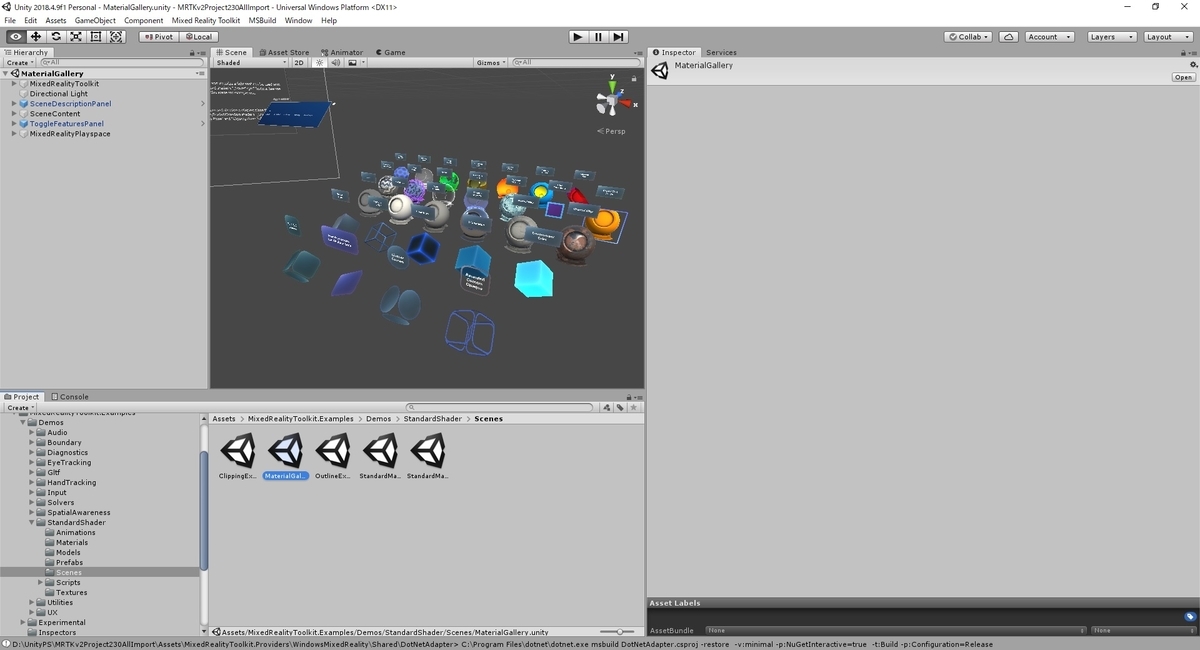The image size is (1200, 650).
Task: Switch to the Console tab
Action: point(70,397)
